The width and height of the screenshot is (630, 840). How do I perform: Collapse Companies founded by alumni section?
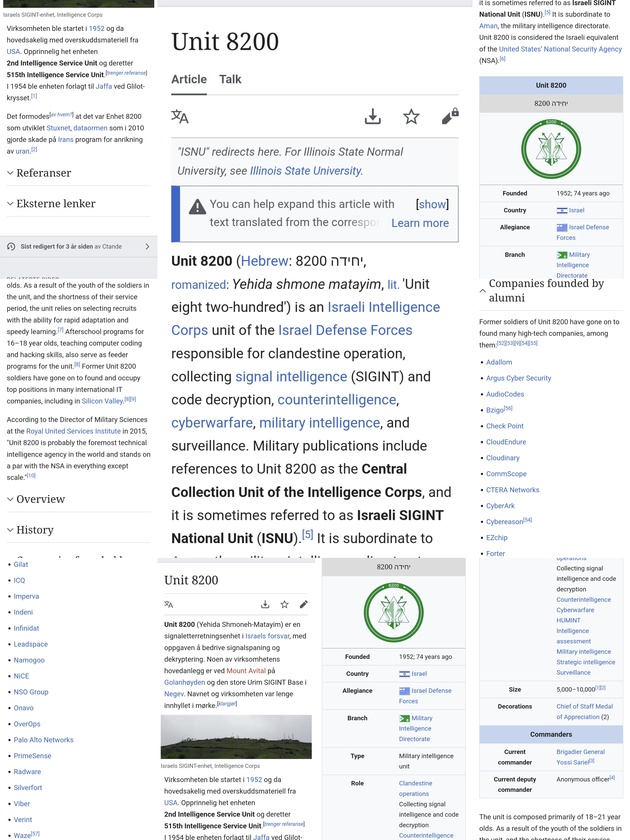(483, 291)
